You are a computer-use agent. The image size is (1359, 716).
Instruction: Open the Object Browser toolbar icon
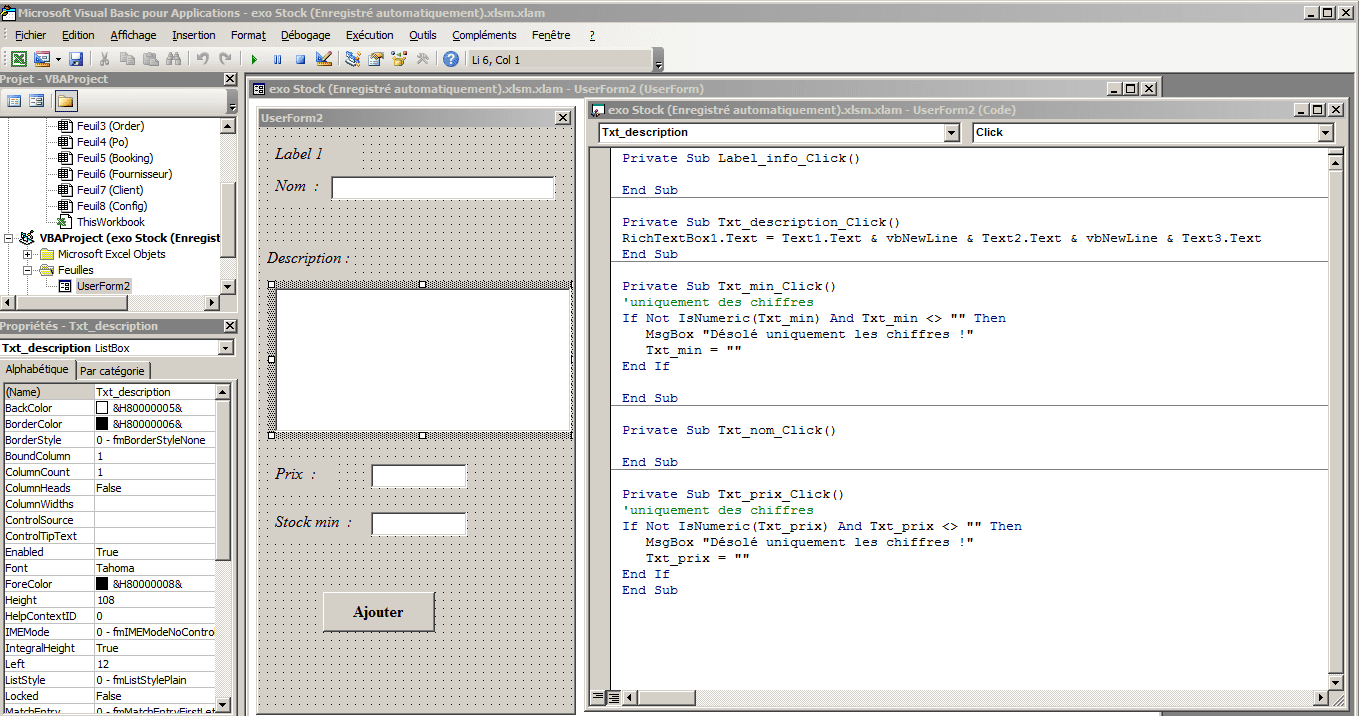(399, 60)
